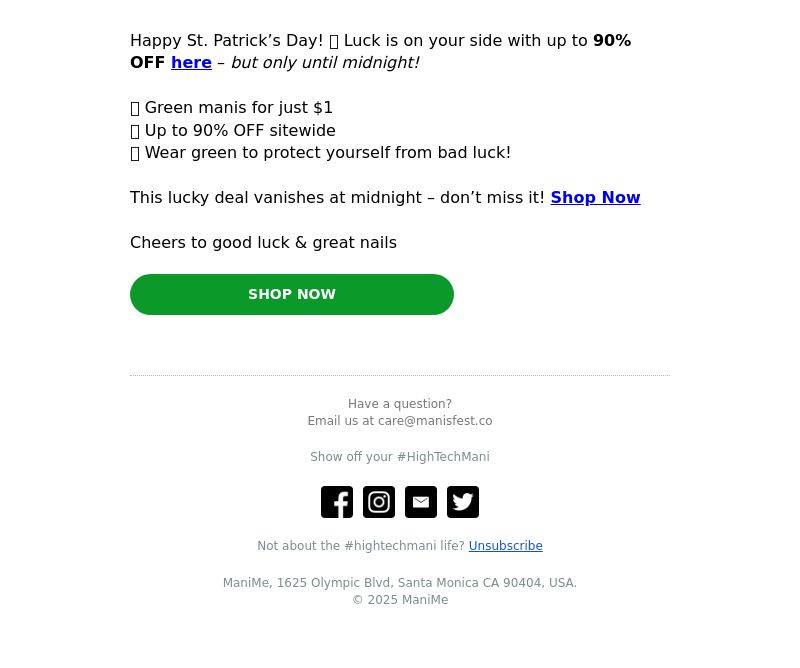Click "Not about the #hightechmani life?" text
This screenshot has height=668, width=800.
tap(361, 546)
